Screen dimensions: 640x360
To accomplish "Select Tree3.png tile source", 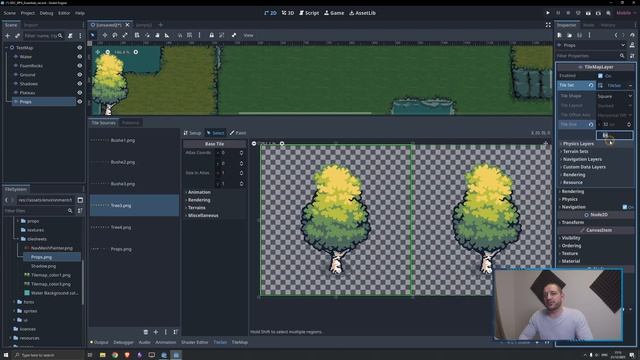I will point(134,205).
